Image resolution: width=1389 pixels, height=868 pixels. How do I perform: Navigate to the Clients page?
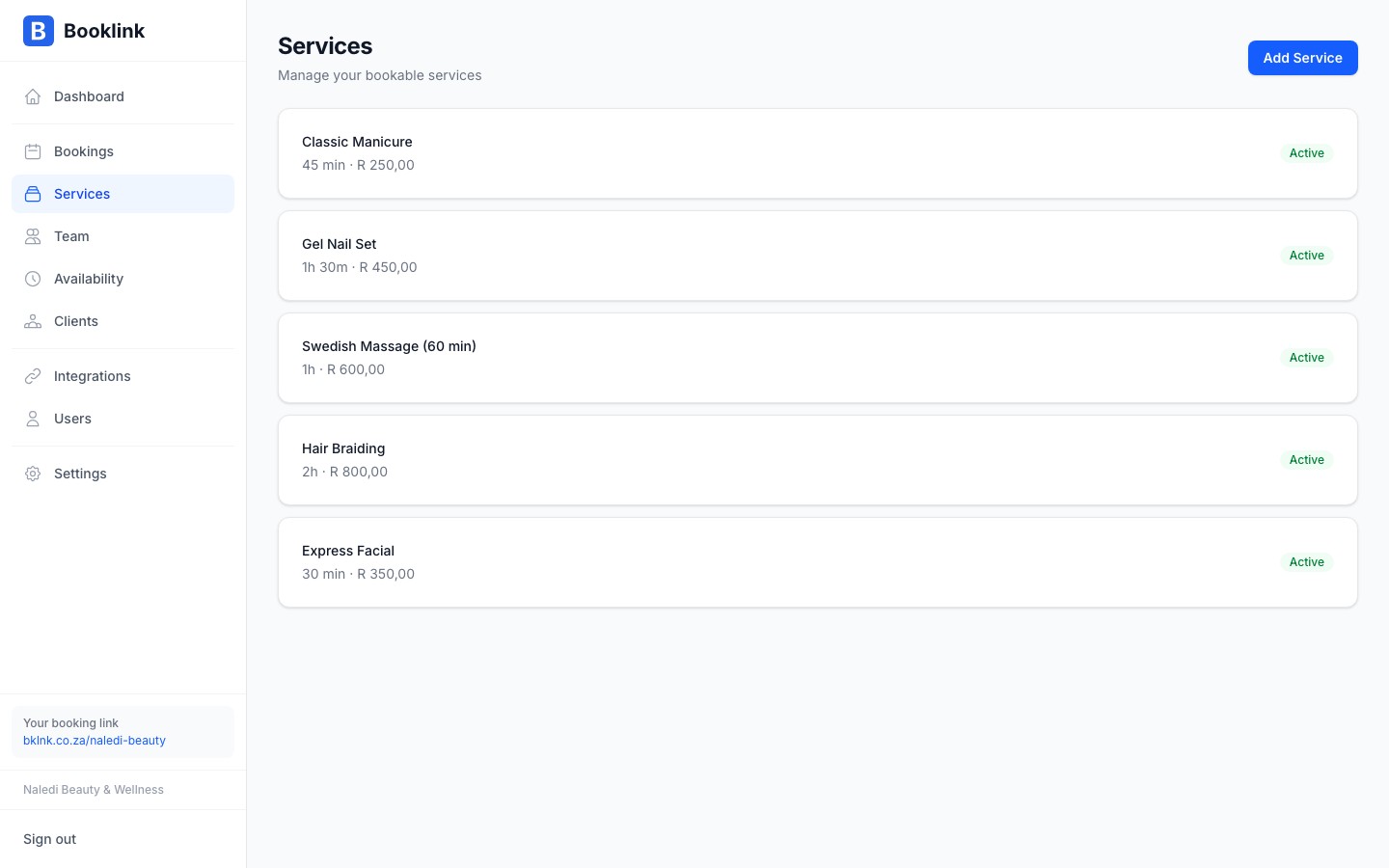click(x=75, y=321)
